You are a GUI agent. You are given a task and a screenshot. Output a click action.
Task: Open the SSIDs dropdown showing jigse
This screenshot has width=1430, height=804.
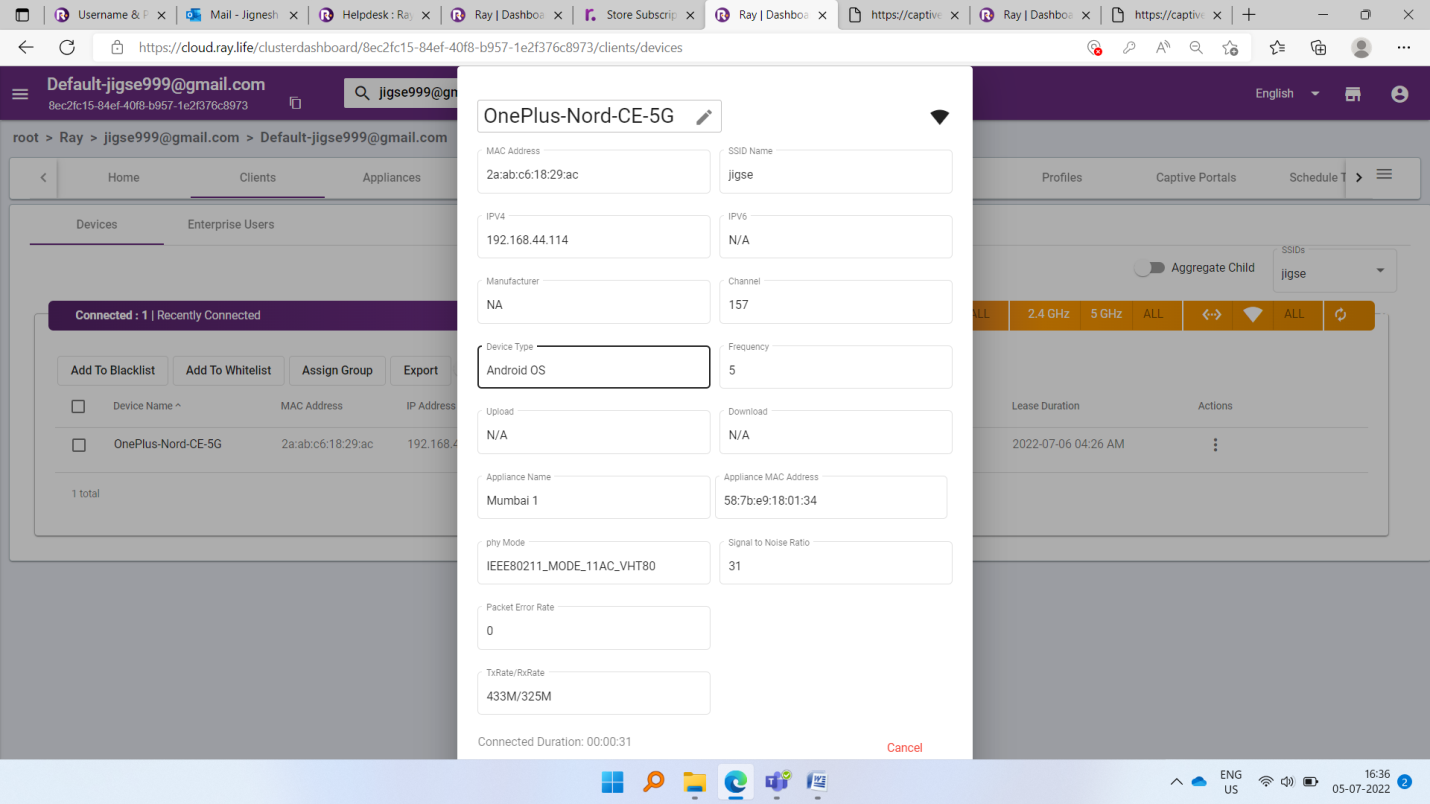(x=1335, y=271)
